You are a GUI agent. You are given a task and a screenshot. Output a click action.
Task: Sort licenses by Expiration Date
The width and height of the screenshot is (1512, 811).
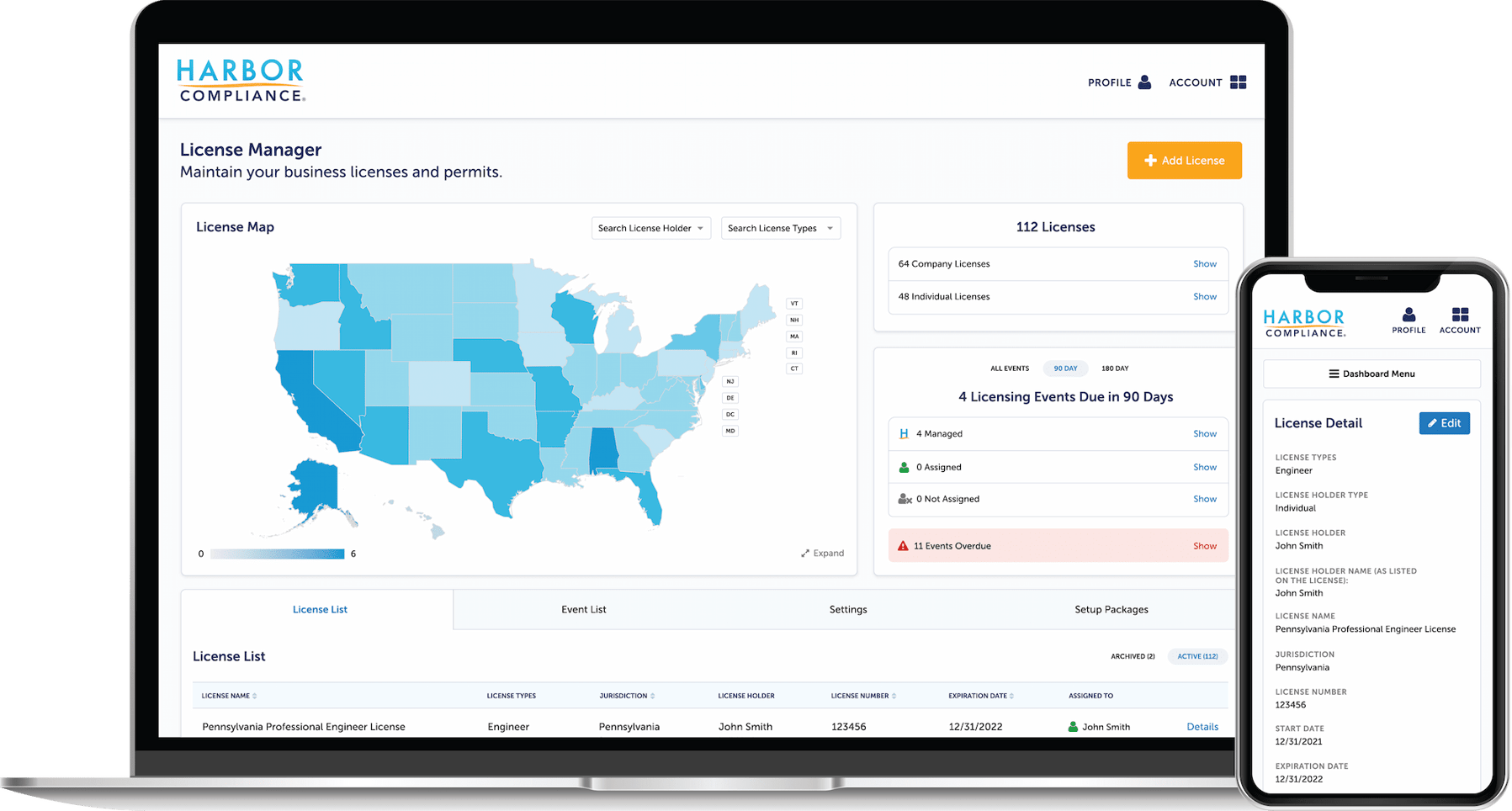(979, 696)
